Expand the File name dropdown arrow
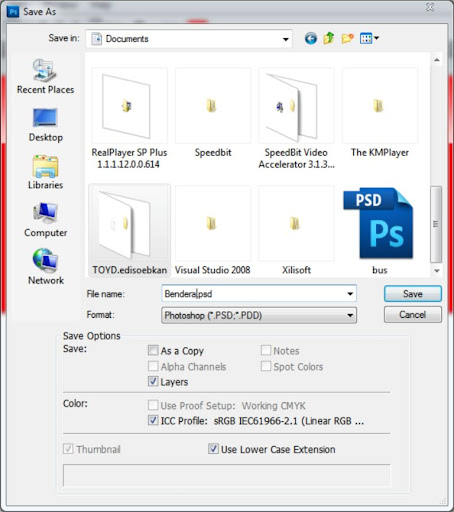454x512 pixels. 350,294
